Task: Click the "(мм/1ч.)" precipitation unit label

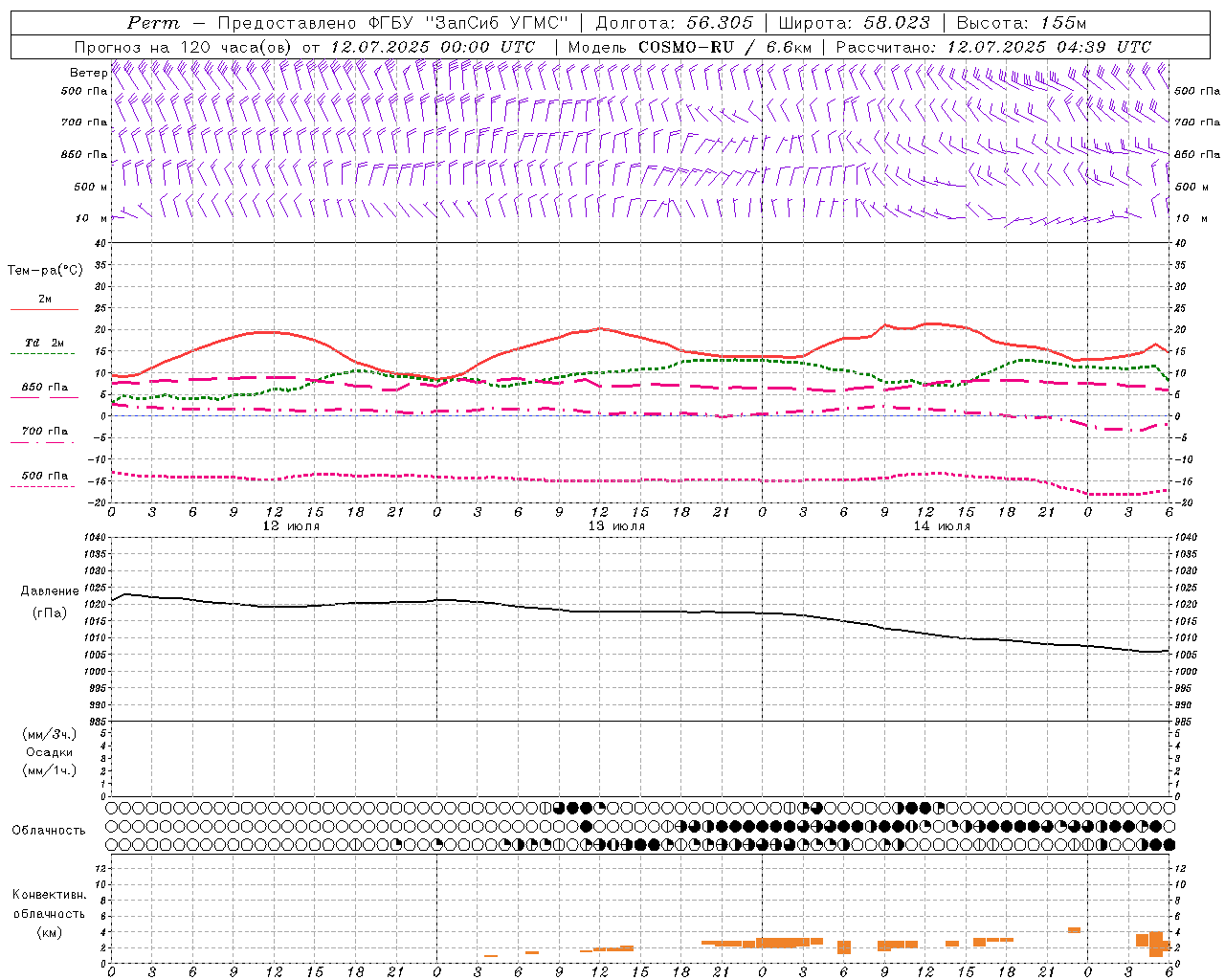Action: pos(49,770)
